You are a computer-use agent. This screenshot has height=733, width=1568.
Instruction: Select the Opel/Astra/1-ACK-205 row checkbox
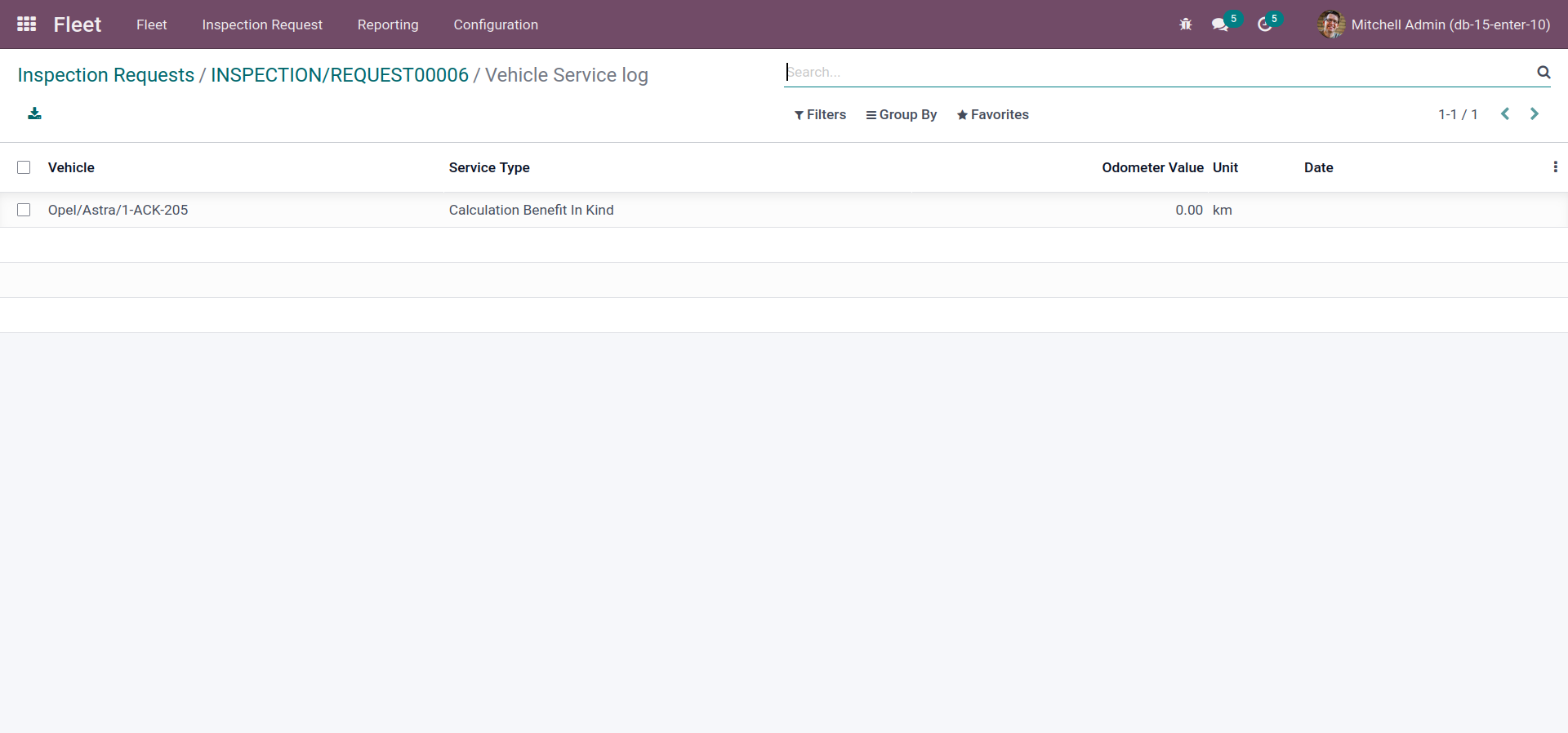click(24, 210)
